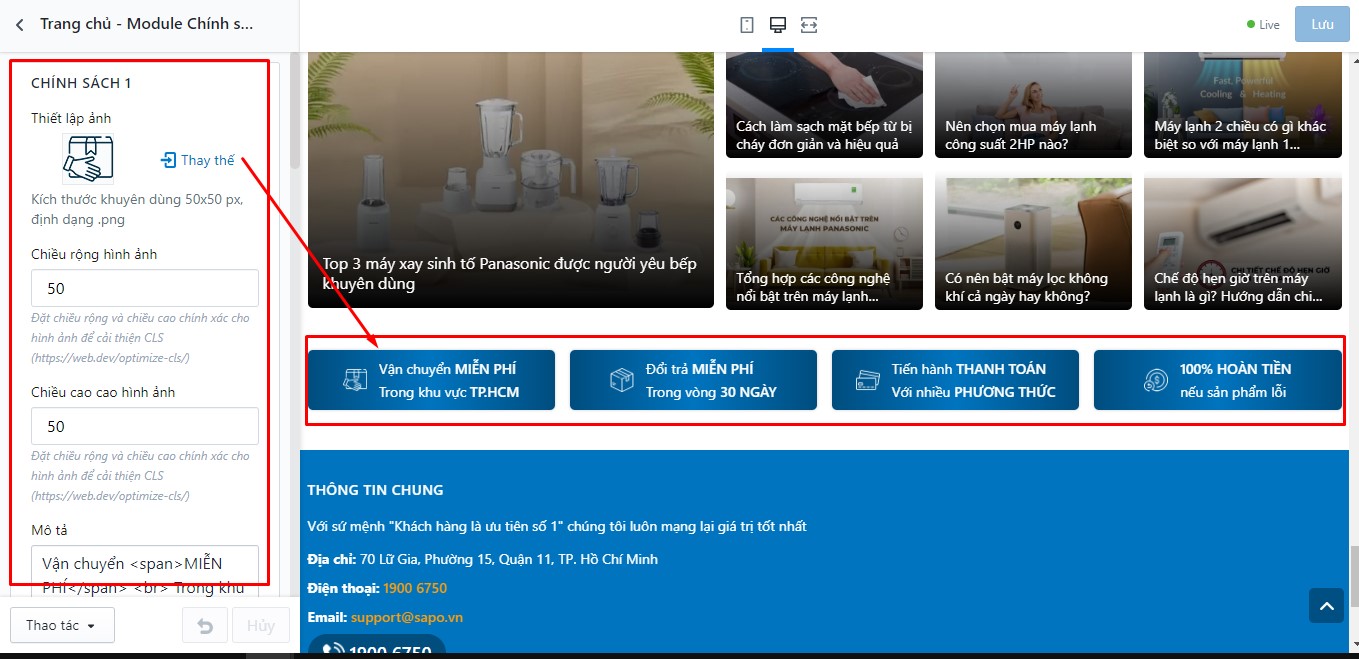Click the 100% HOÀN TIỀN policy banner
Viewport: 1359px width, 659px height.
[x=1217, y=380]
